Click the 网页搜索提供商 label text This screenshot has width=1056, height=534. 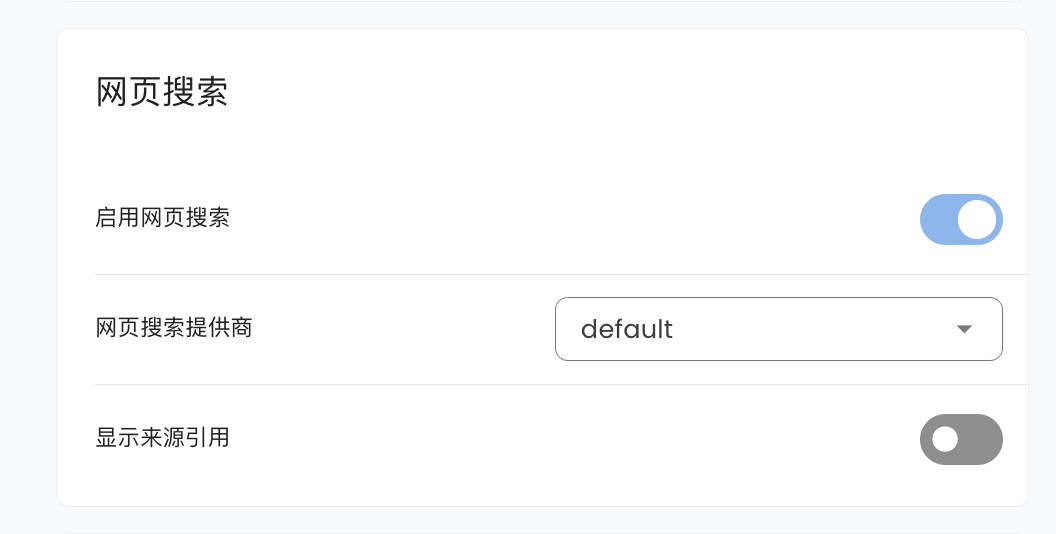tap(174, 327)
